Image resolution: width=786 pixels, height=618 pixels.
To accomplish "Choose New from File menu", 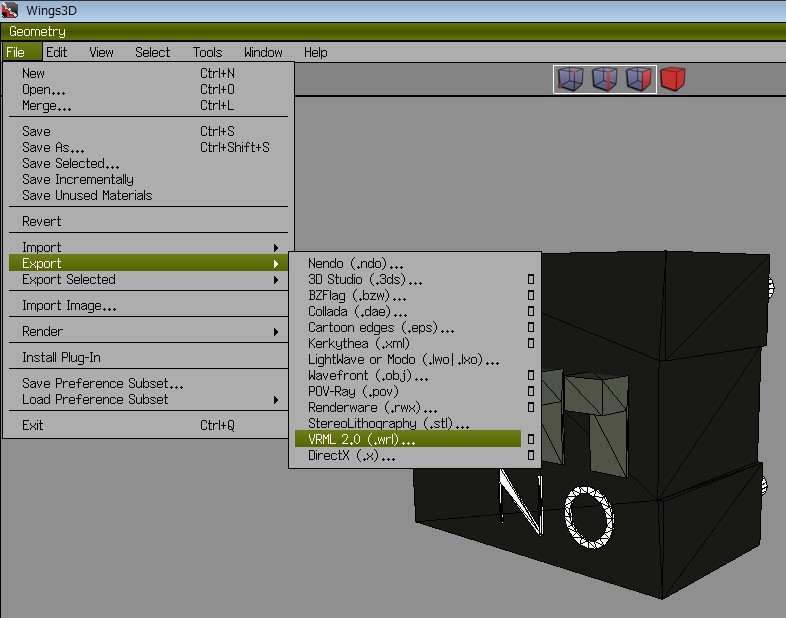I will [x=148, y=73].
